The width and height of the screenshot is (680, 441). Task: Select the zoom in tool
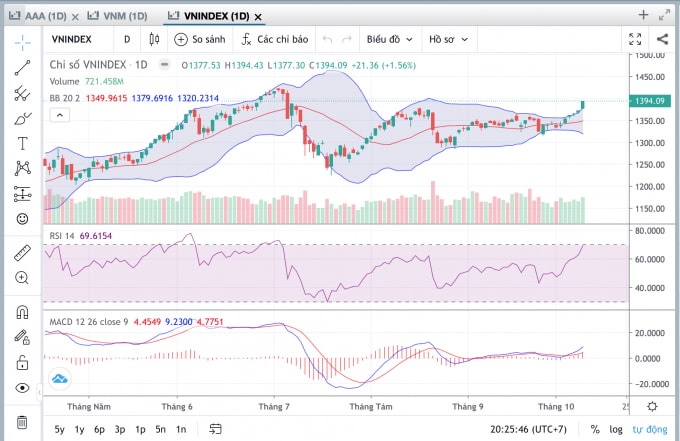point(22,278)
